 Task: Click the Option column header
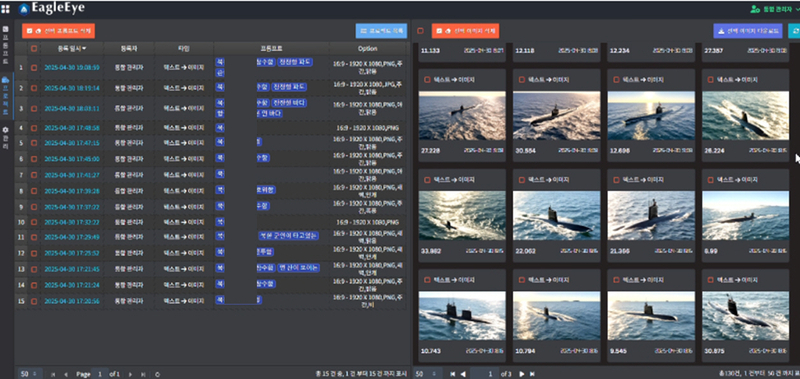(367, 48)
